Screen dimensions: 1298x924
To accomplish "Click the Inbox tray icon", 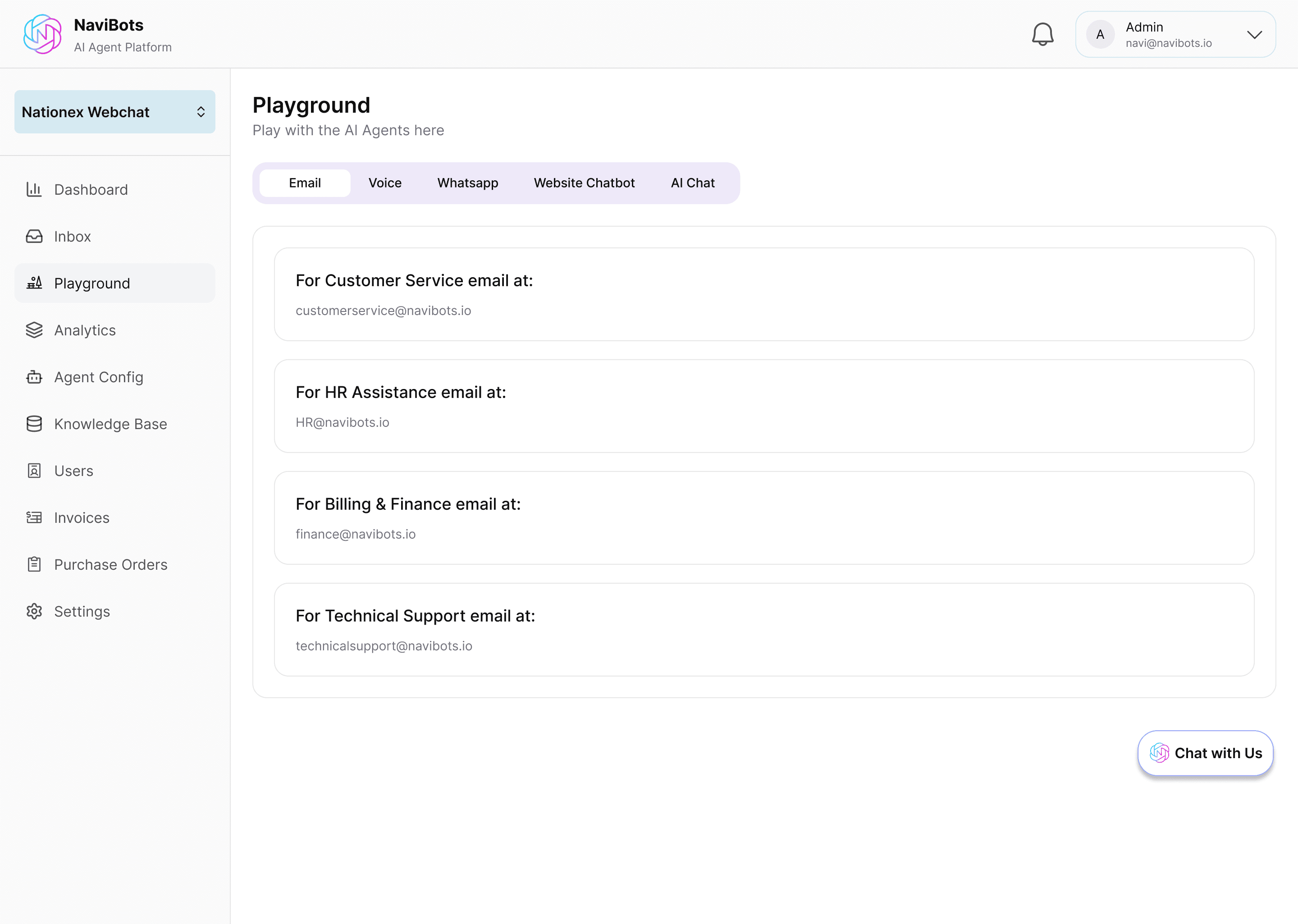I will (34, 236).
